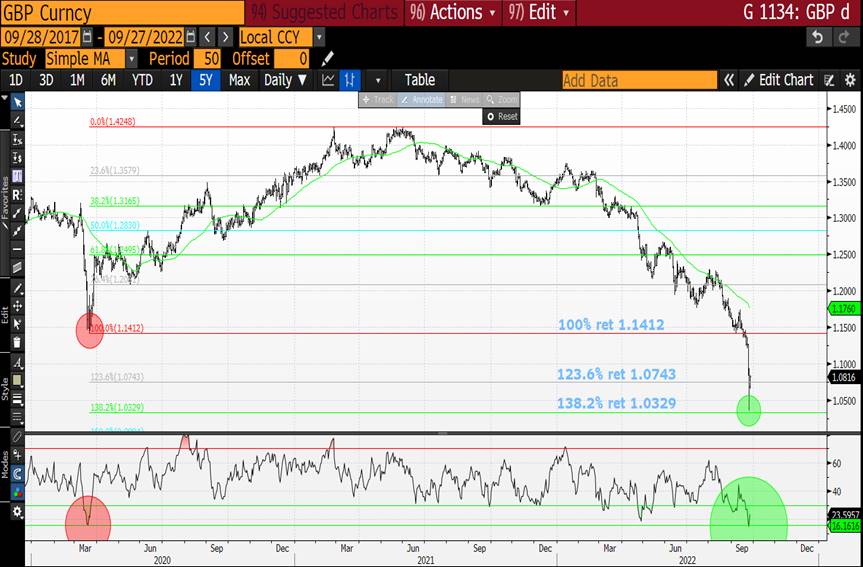Open the Daily periodicity dropdown
Screen dimensions: 863x567
285,80
